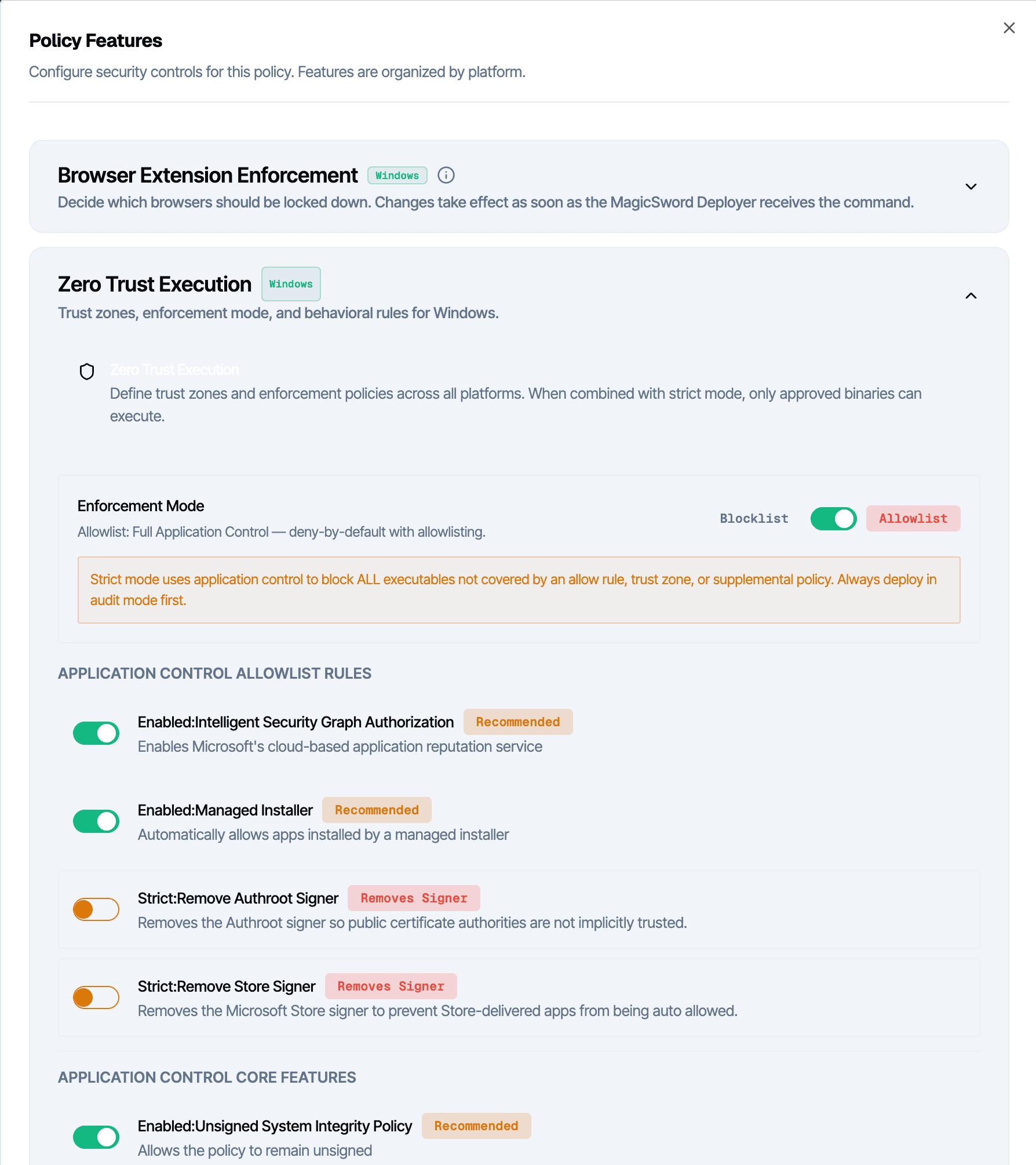Close the Policy Features dialog
1036x1165 pixels.
coord(1008,27)
